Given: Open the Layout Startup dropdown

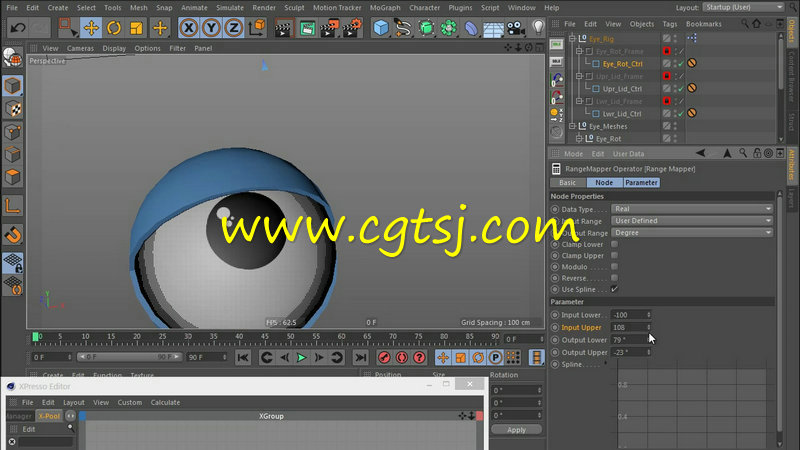Looking at the screenshot, I should click(x=743, y=7).
